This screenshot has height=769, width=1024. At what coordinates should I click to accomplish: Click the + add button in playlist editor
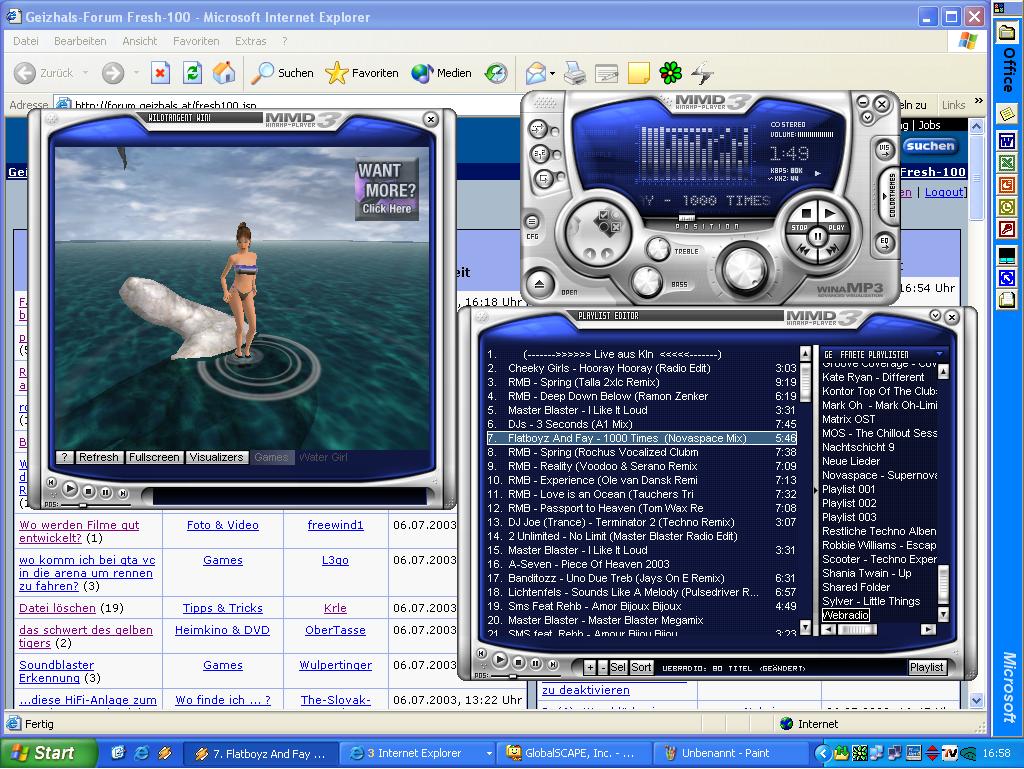[x=590, y=667]
